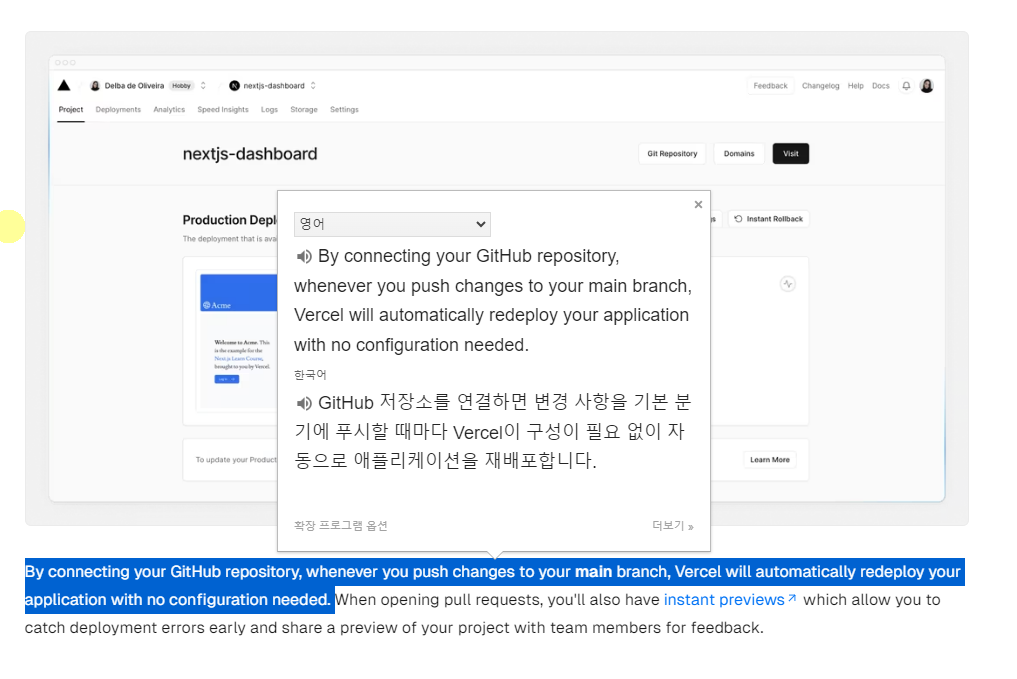
Task: Click the Git Repository button
Action: 672,154
